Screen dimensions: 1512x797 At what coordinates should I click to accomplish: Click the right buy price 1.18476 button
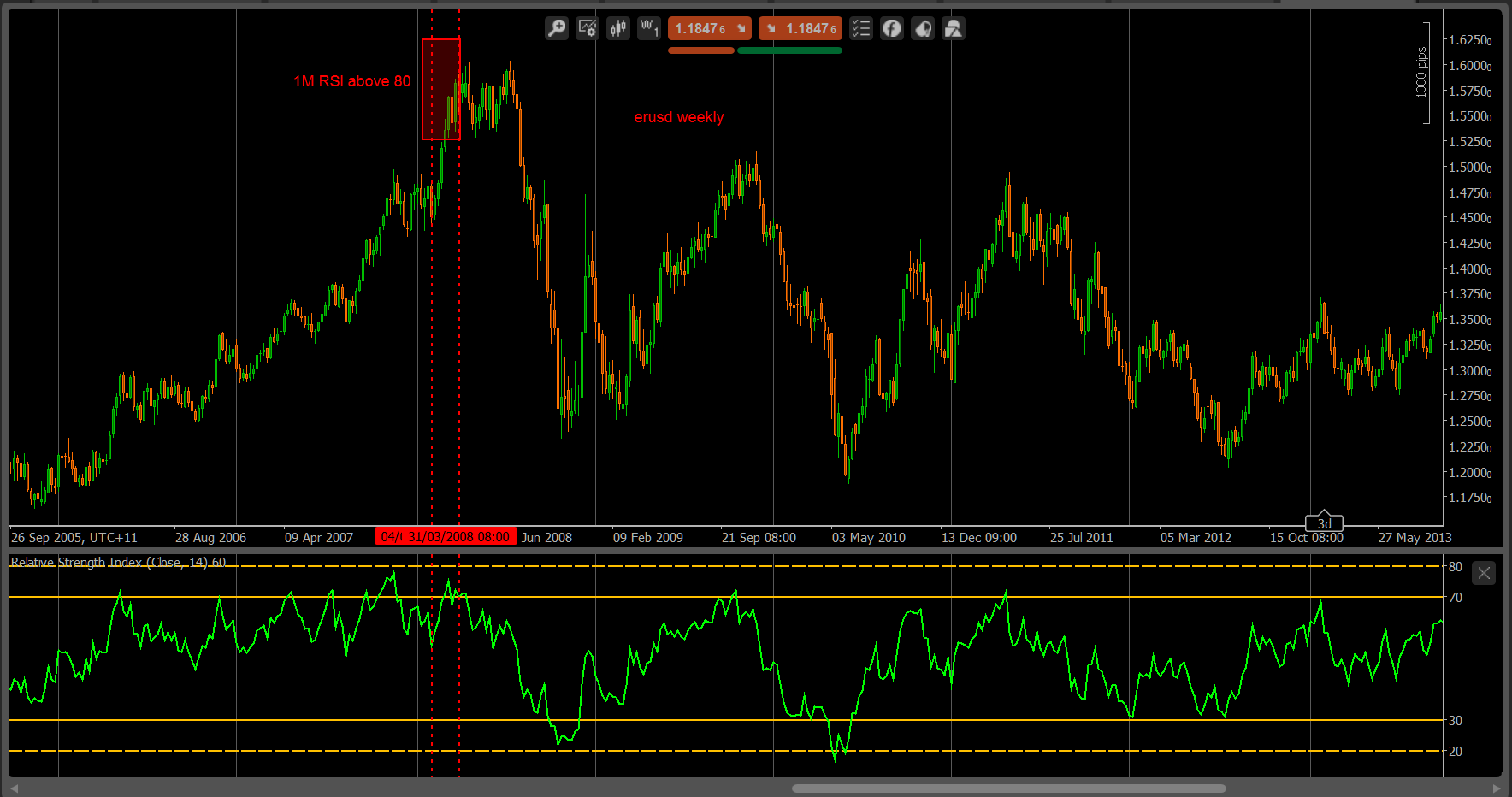tap(800, 29)
